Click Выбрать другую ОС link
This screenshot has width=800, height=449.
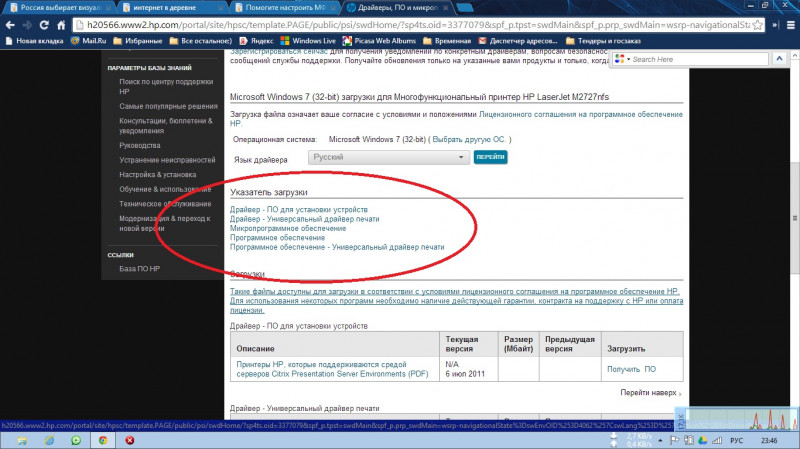469,139
